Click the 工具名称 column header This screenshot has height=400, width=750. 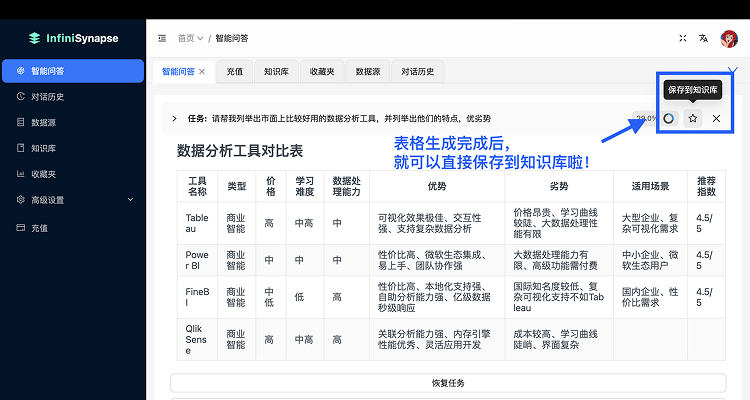click(x=197, y=186)
